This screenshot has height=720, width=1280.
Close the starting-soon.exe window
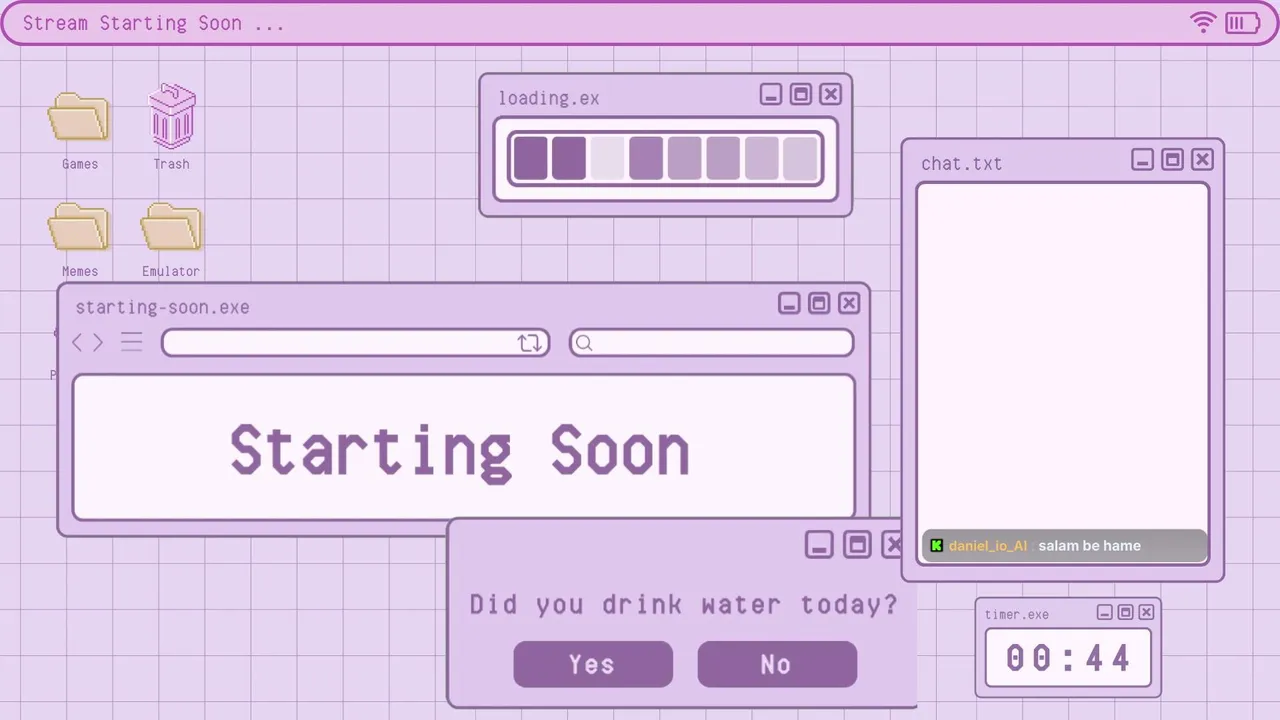[x=849, y=303]
